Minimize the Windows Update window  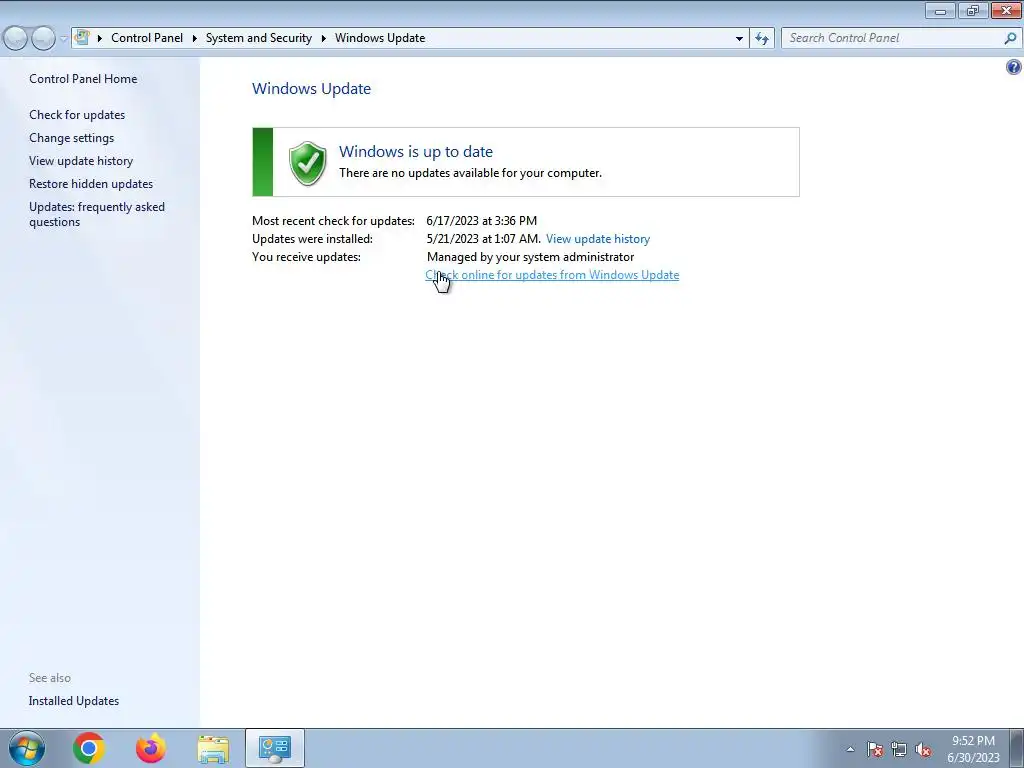[x=940, y=10]
